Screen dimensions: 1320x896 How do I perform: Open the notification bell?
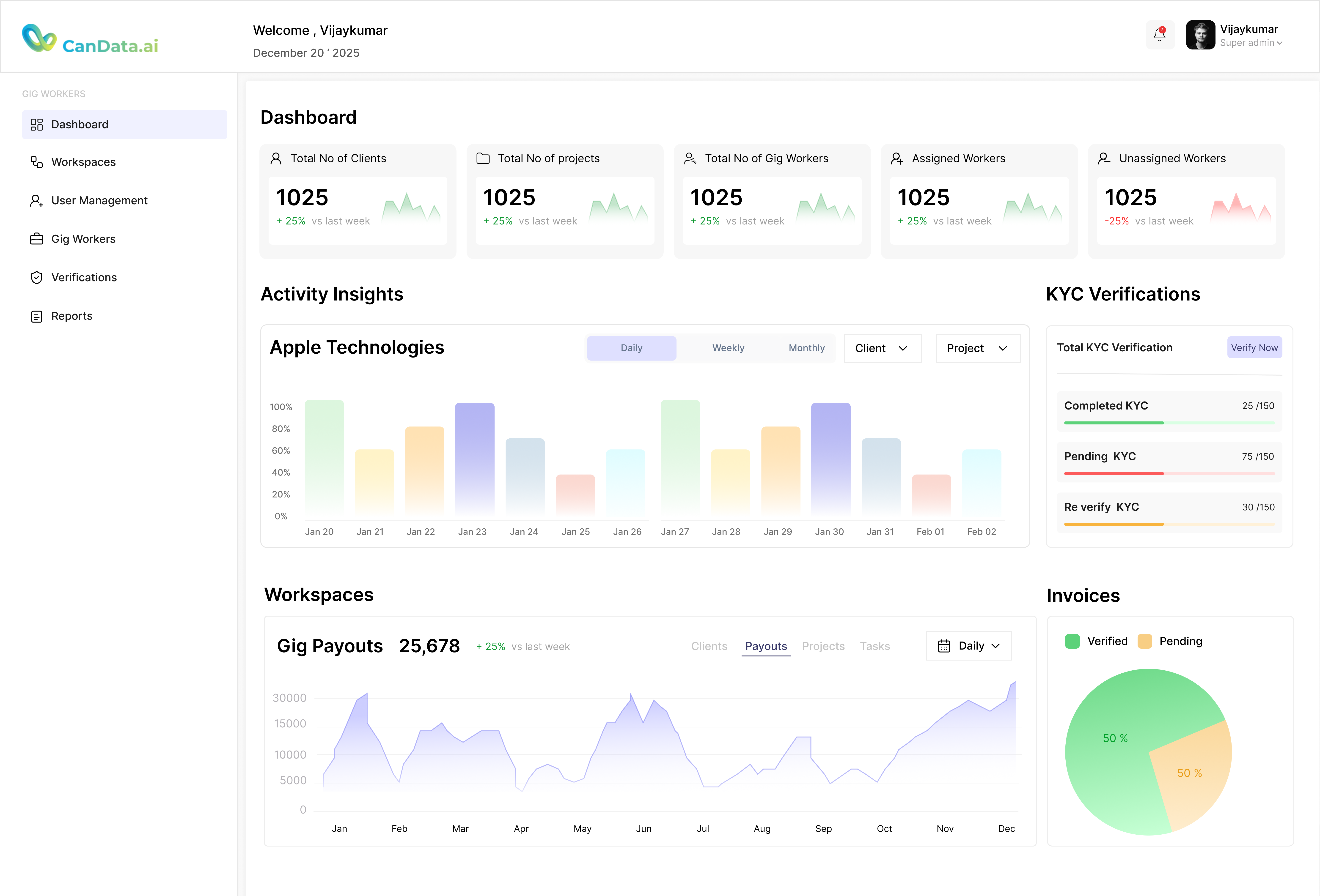tap(1160, 35)
